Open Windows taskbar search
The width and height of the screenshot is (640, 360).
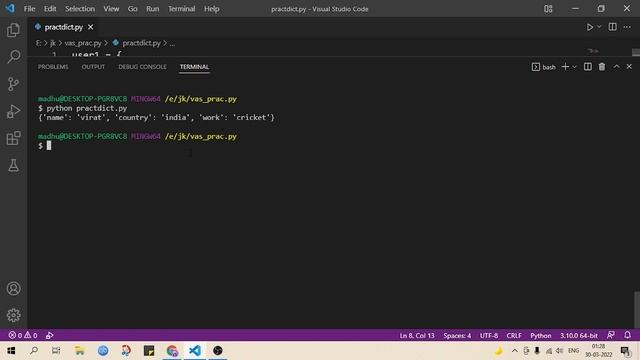point(34,351)
